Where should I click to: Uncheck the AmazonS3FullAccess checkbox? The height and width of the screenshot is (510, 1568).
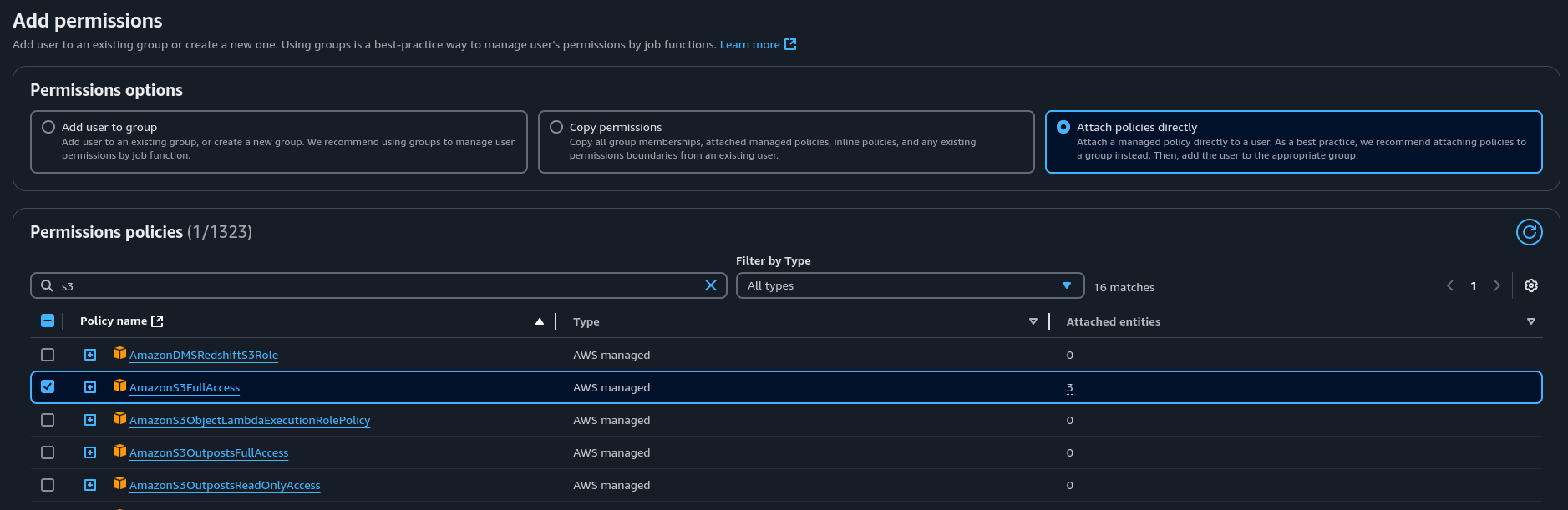(x=48, y=386)
